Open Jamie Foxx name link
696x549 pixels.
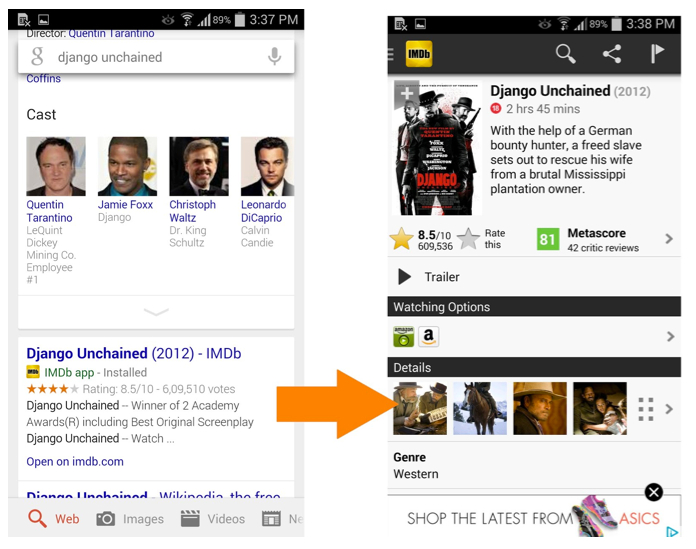click(x=125, y=205)
